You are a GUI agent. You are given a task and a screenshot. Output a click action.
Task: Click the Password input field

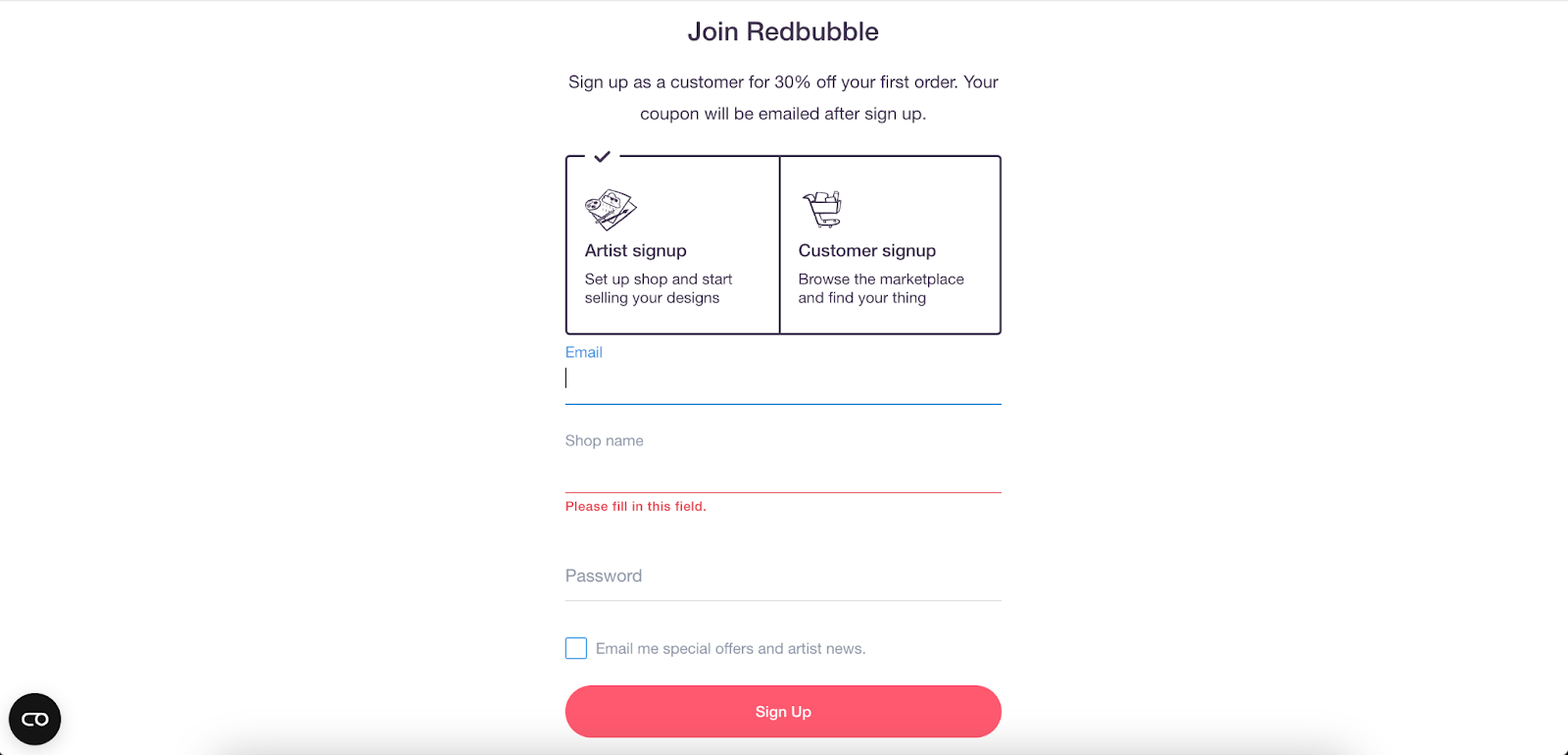click(782, 583)
